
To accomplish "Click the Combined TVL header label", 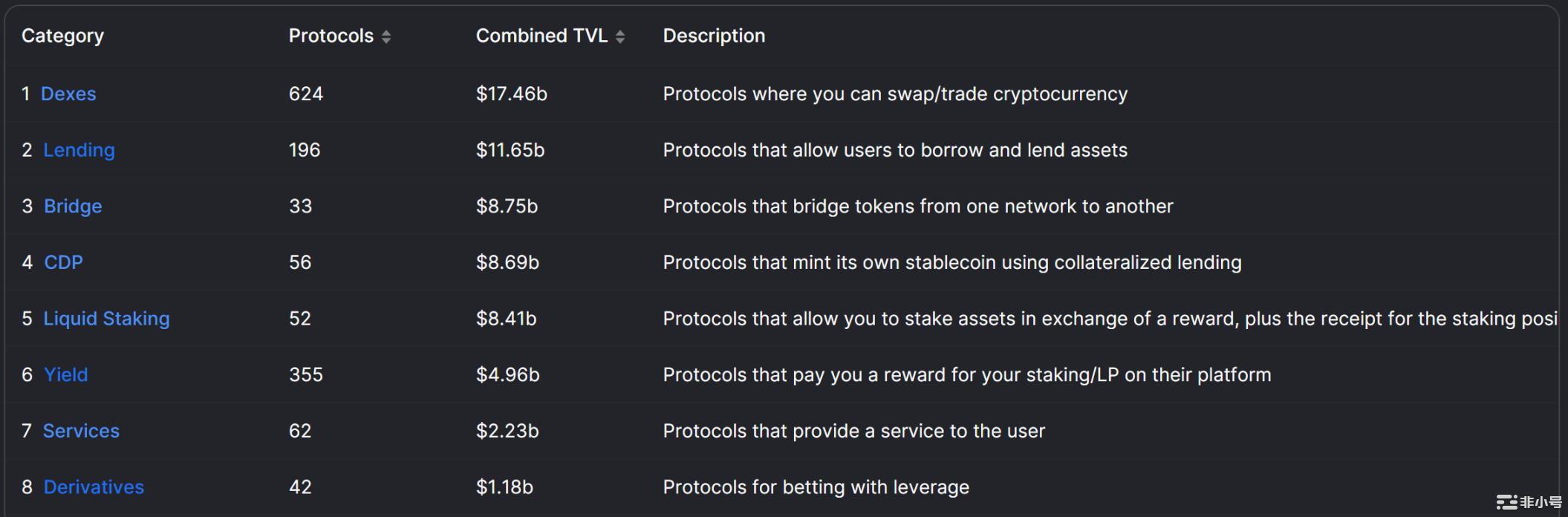I will tap(541, 36).
